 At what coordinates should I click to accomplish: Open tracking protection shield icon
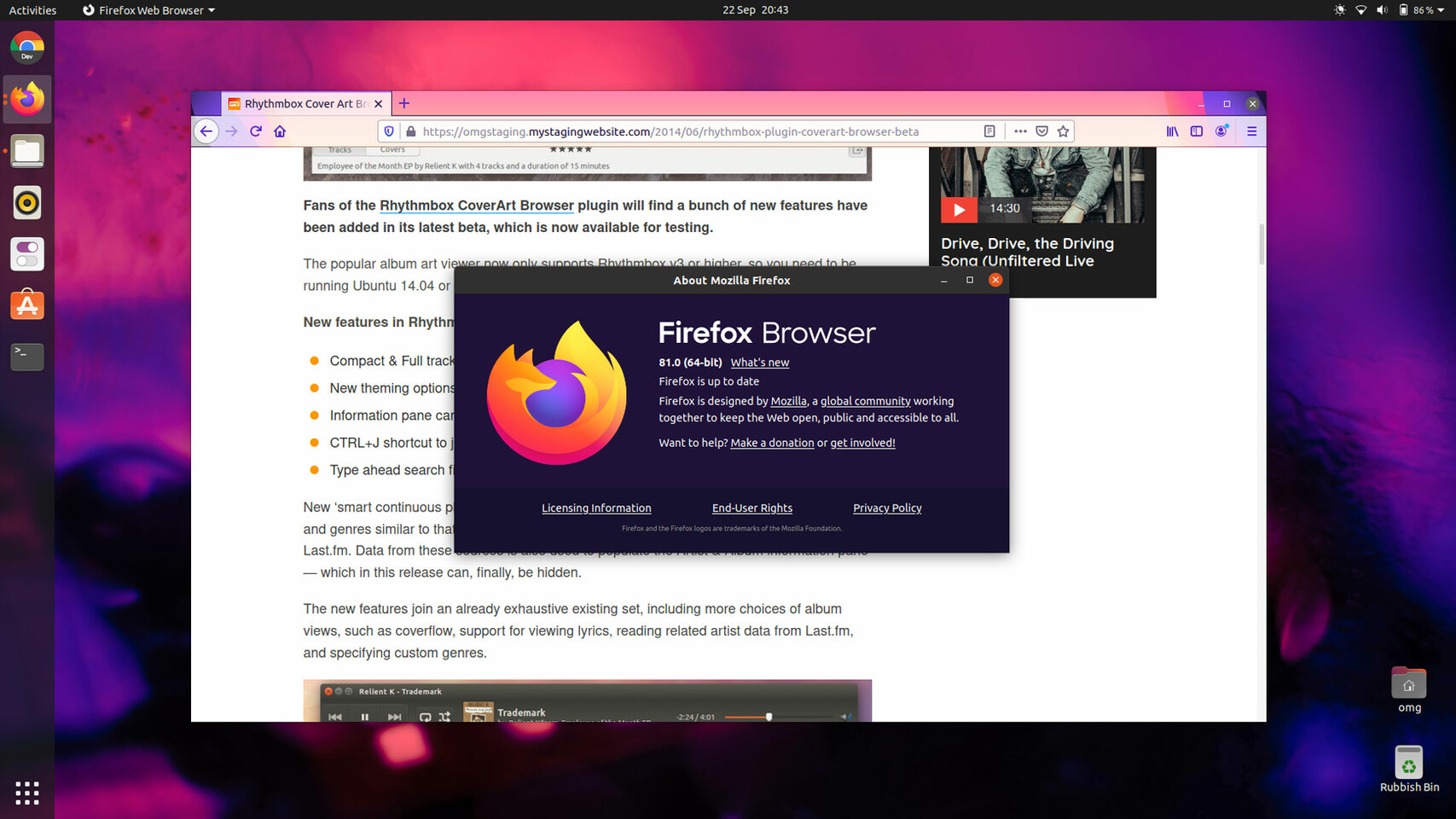(x=389, y=131)
